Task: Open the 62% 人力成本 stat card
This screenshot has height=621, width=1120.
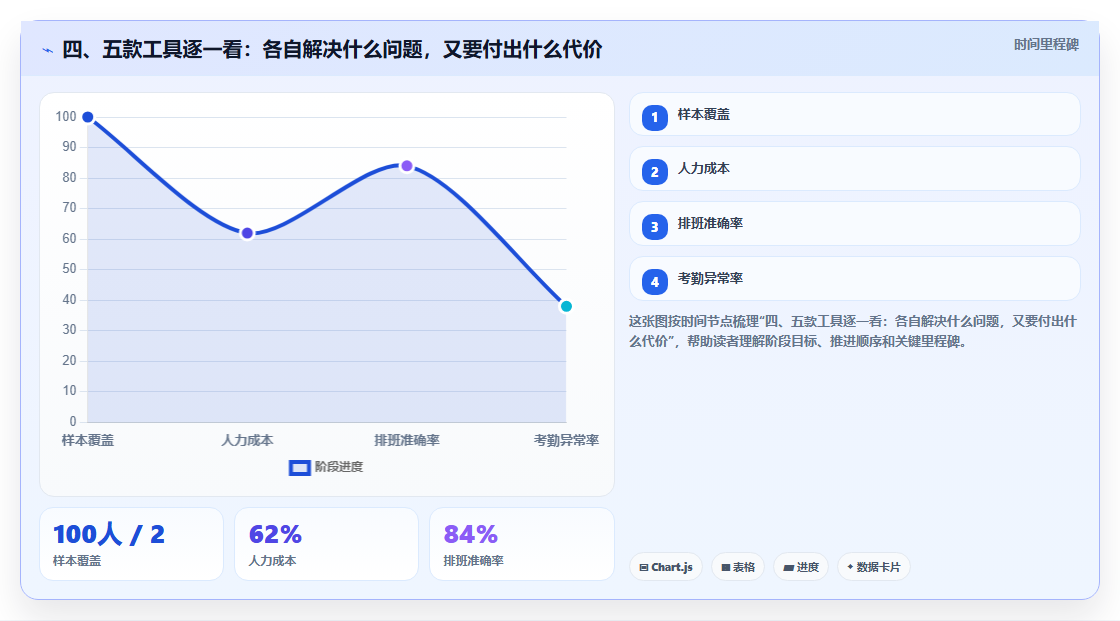Action: [326, 545]
